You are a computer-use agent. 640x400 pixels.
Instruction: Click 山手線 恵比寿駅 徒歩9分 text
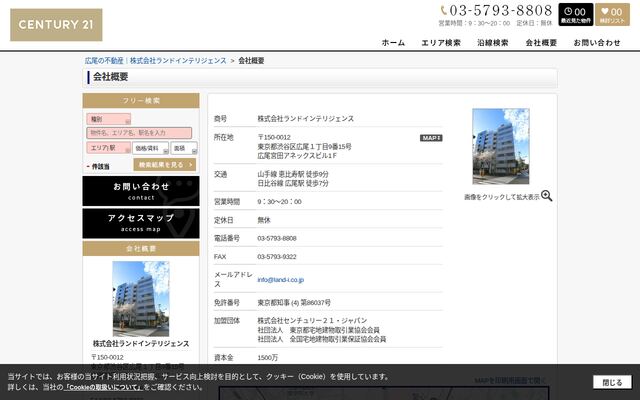tap(293, 174)
